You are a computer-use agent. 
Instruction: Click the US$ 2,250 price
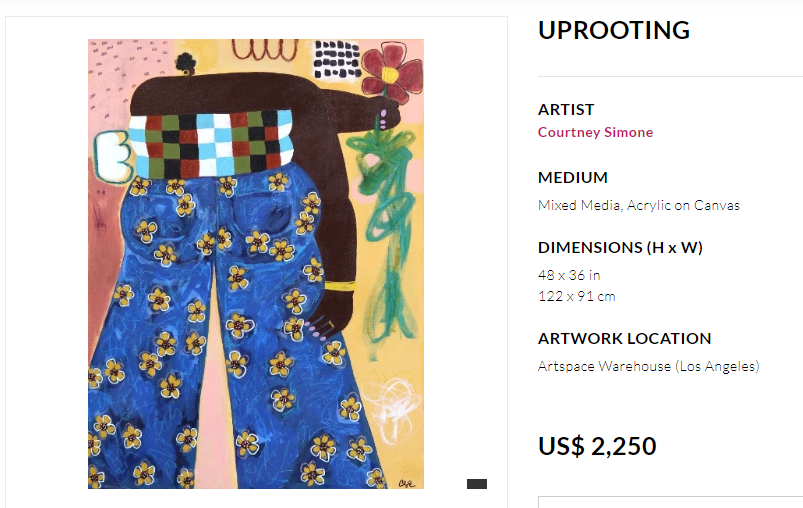tap(597, 446)
